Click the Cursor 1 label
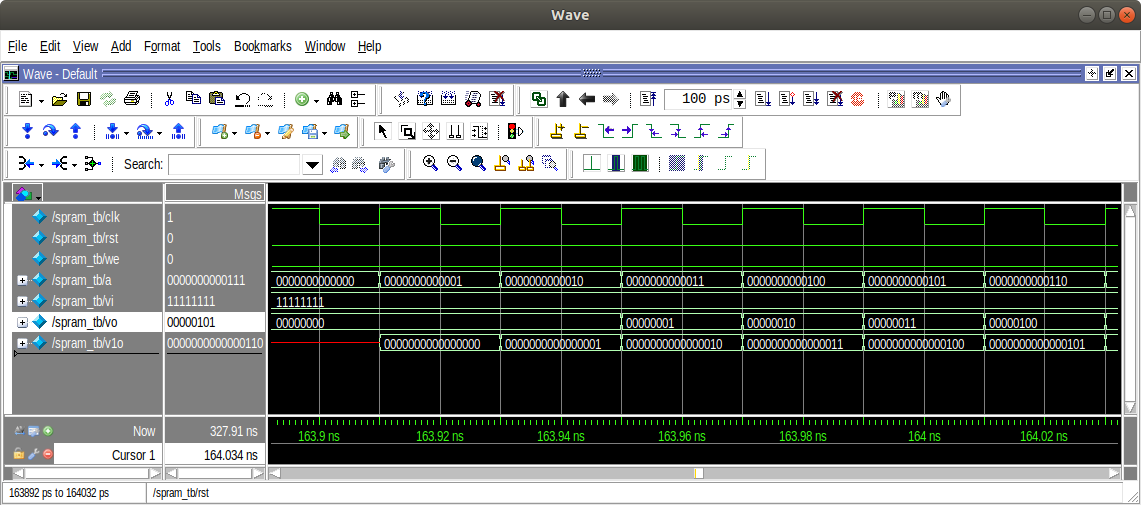Screen dimensions: 1141x505 click(133, 455)
